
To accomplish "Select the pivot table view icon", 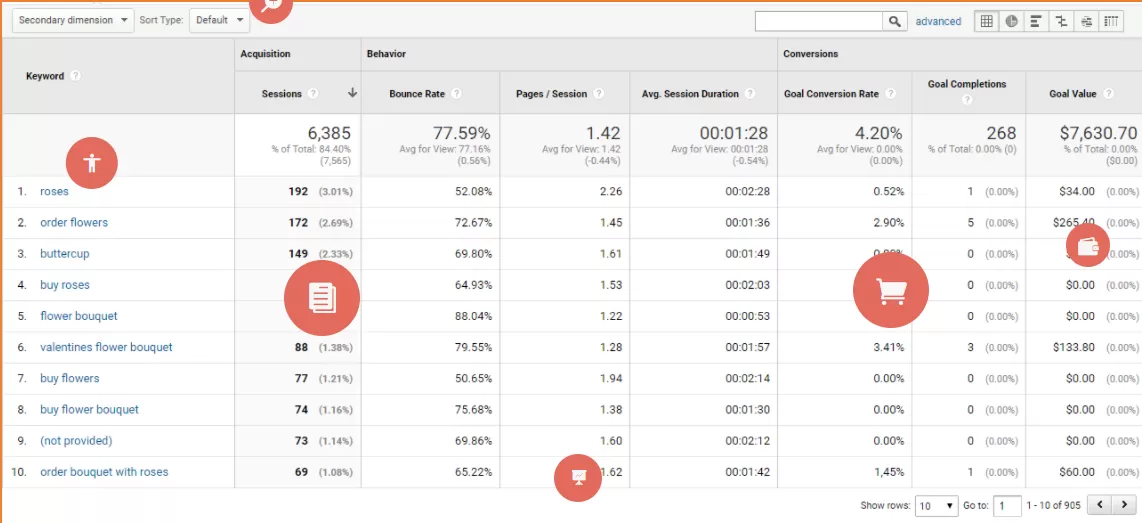I will (x=1112, y=21).
